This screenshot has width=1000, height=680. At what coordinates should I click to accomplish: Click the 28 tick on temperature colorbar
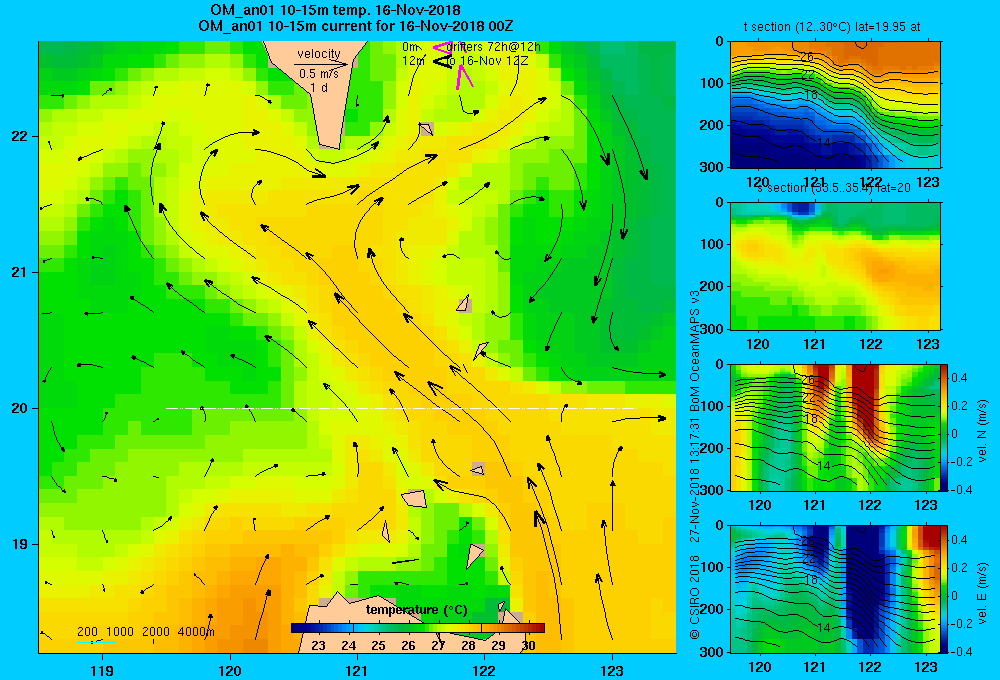click(469, 646)
